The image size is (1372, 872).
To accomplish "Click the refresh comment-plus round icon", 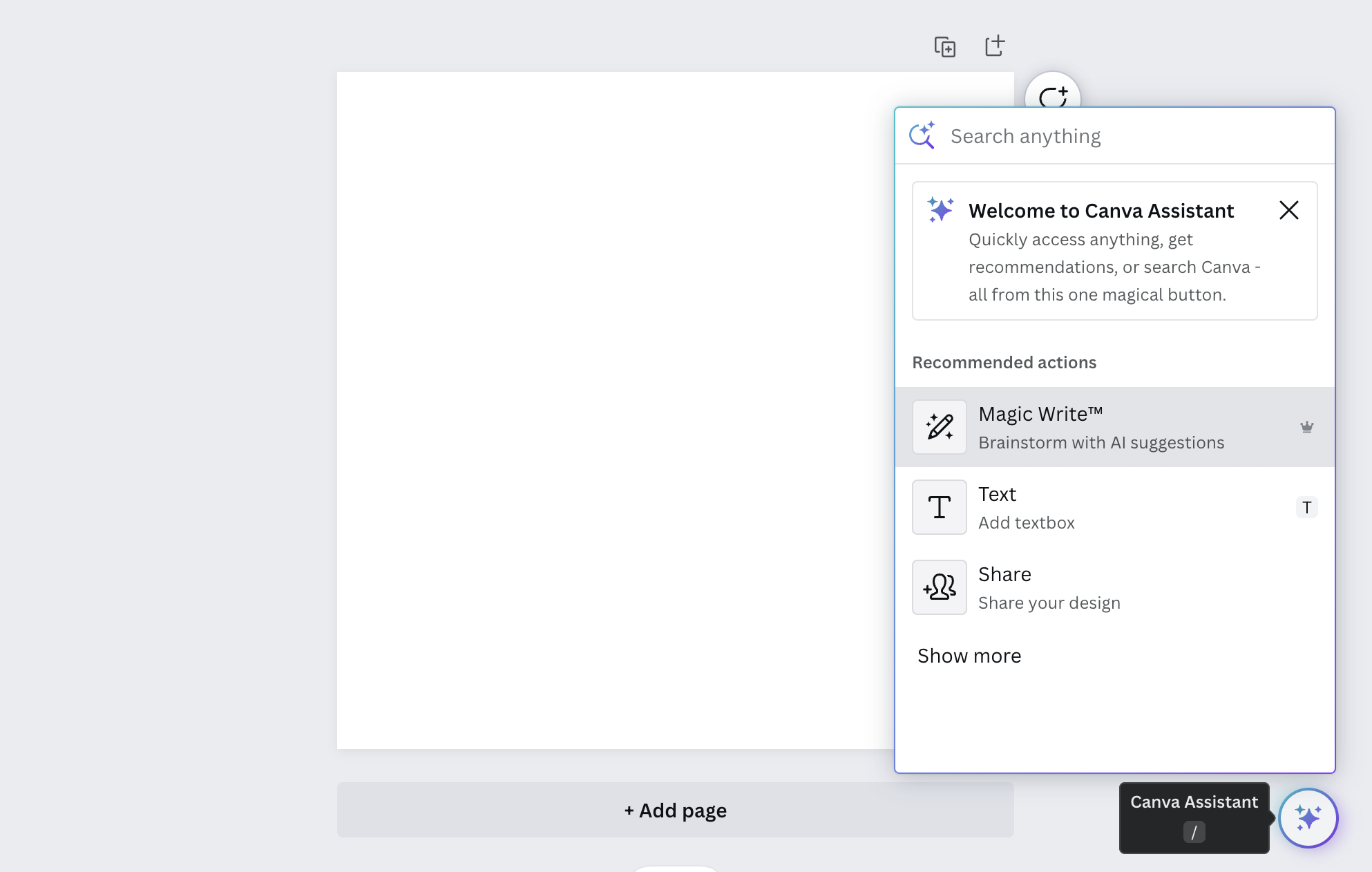I will click(1053, 97).
